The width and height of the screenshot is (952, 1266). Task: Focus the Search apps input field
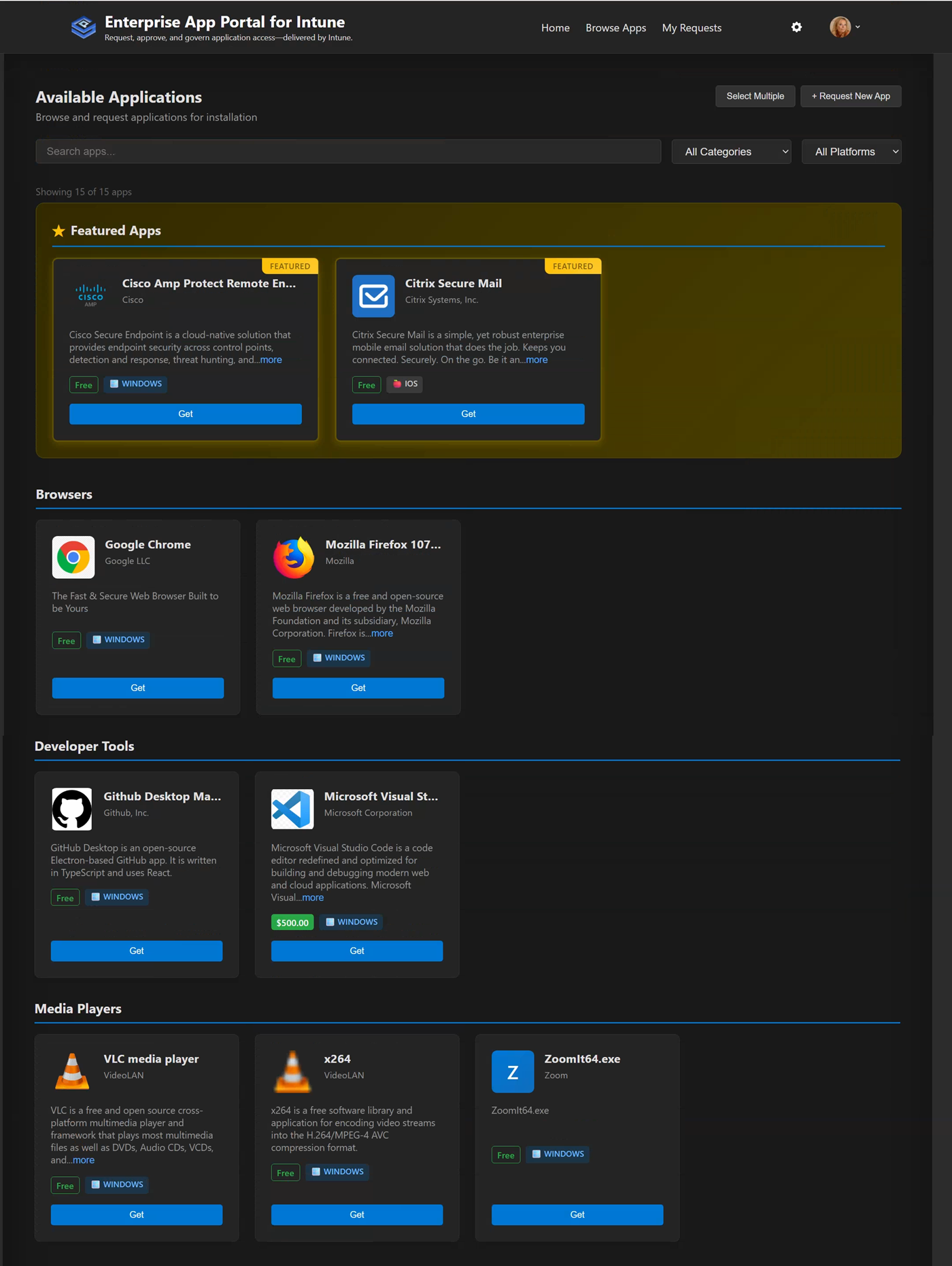click(x=348, y=151)
